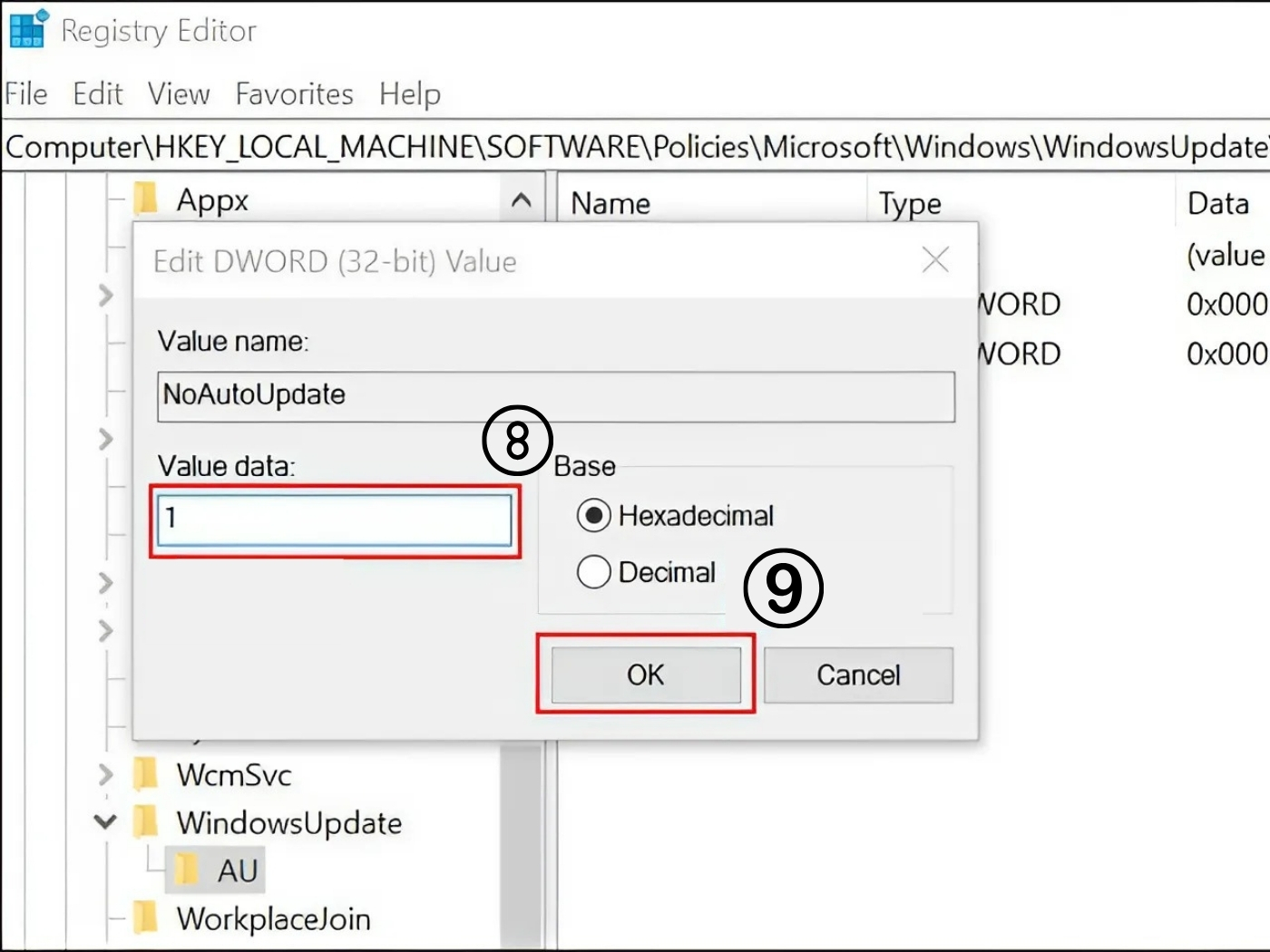This screenshot has height=952, width=1270.
Task: Click the Name column header
Action: pyautogui.click(x=611, y=203)
